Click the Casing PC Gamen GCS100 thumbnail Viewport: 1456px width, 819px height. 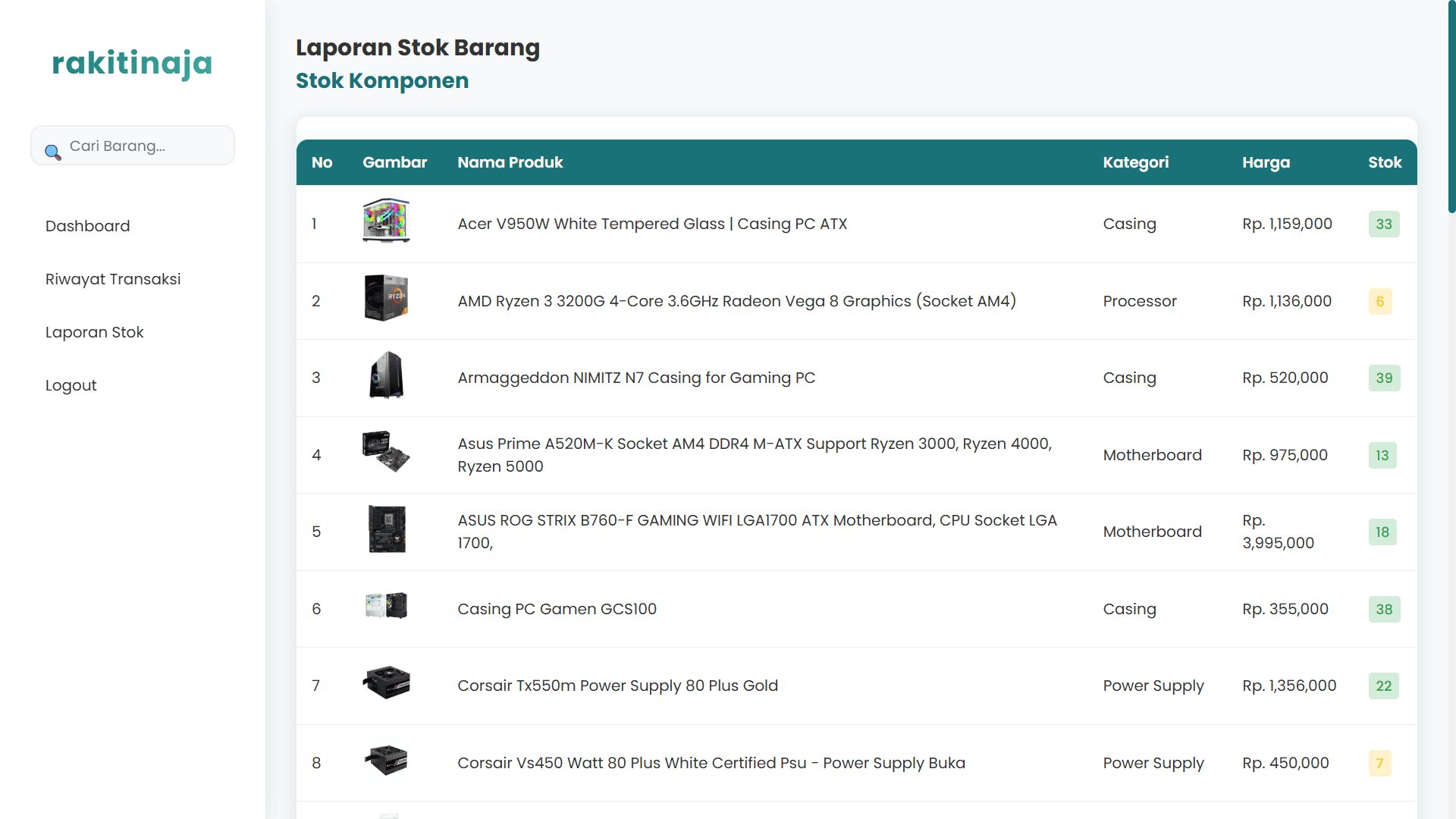pyautogui.click(x=386, y=606)
